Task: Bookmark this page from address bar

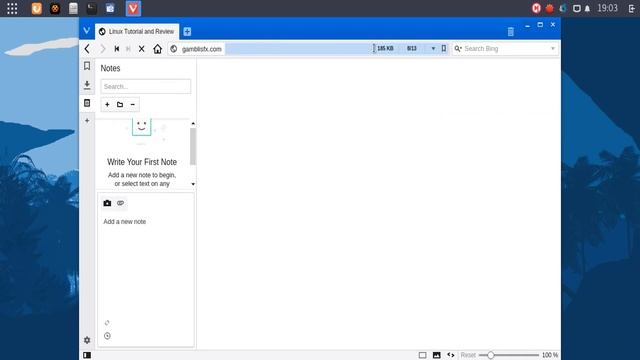Action: pyautogui.click(x=444, y=49)
